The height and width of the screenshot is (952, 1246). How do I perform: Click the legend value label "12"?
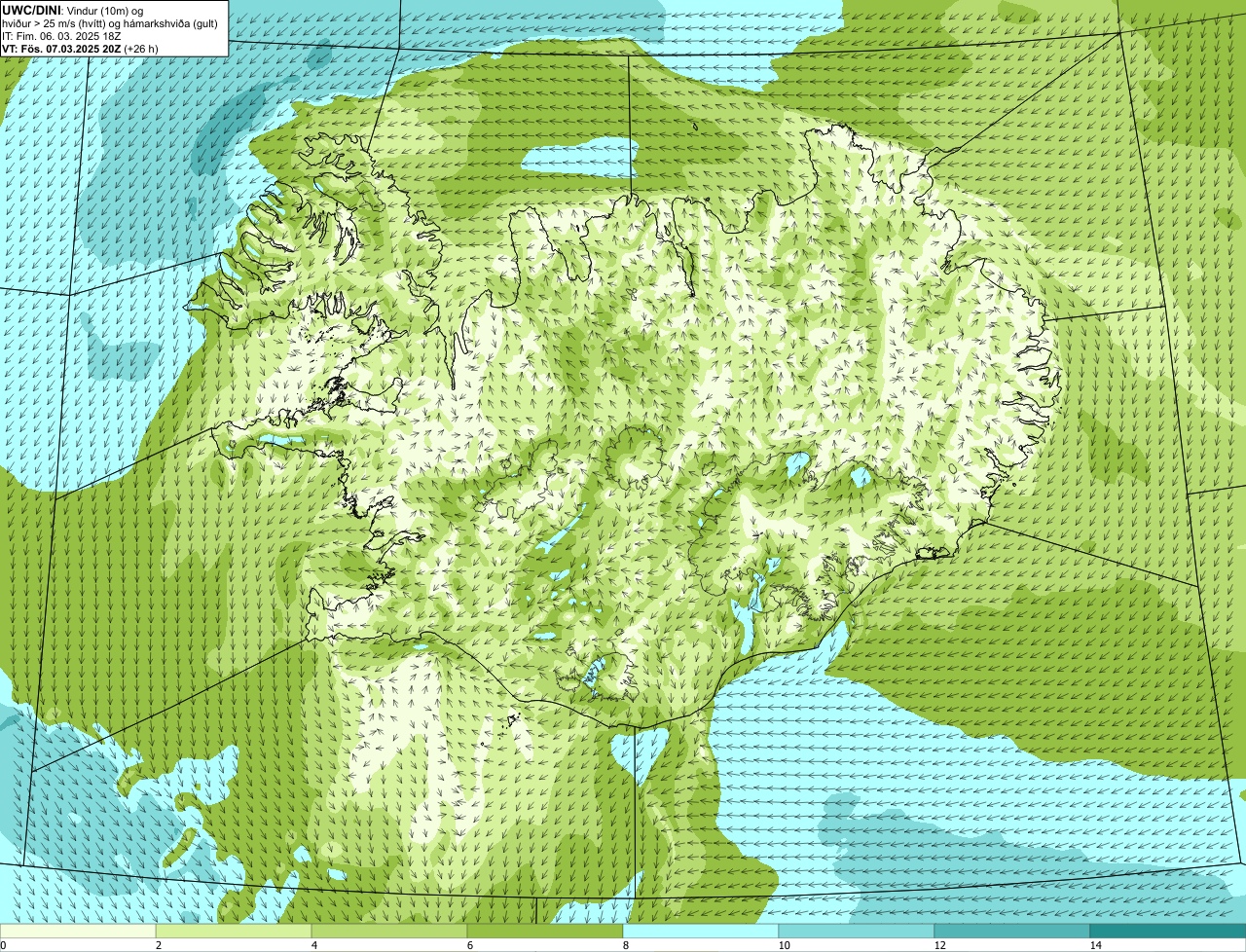(x=939, y=945)
